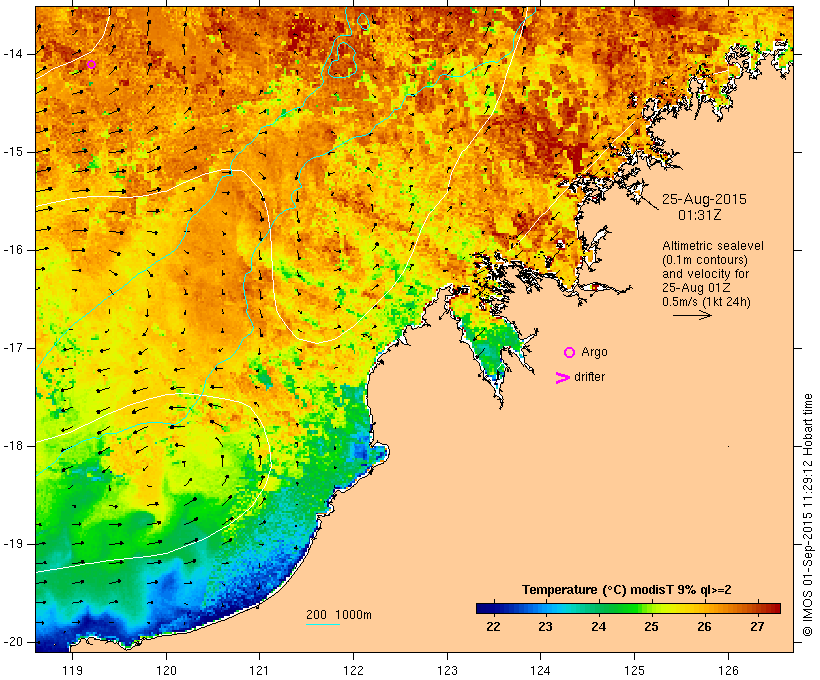Click the date text '25-Aug-2015'
820x680 pixels.
point(704,199)
